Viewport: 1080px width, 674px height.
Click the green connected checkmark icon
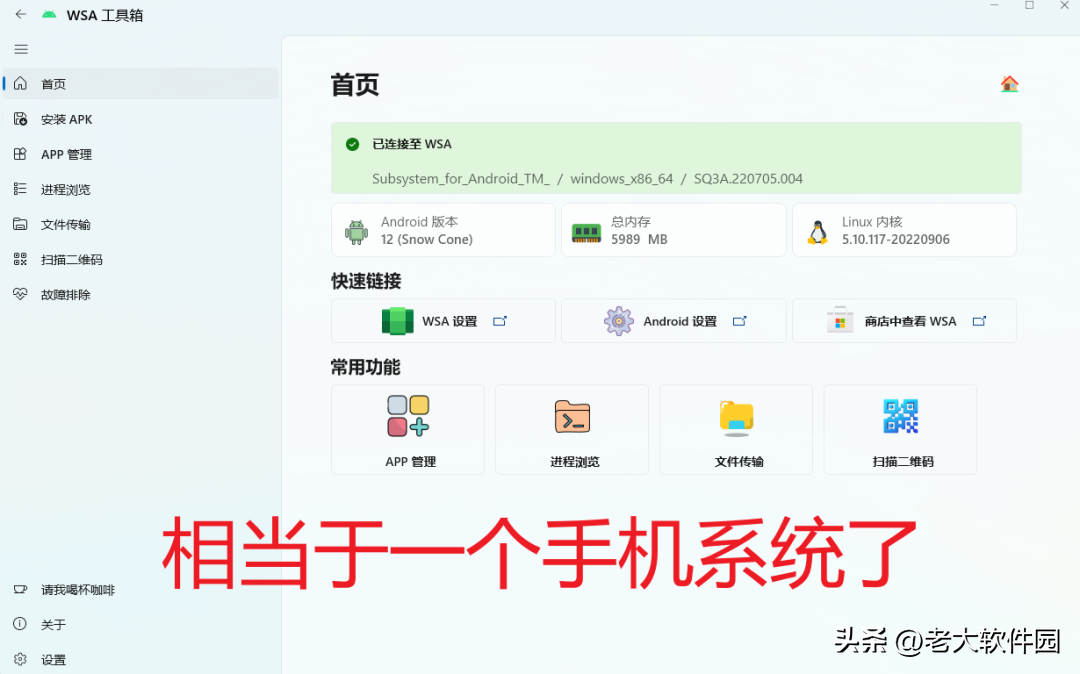(x=353, y=144)
